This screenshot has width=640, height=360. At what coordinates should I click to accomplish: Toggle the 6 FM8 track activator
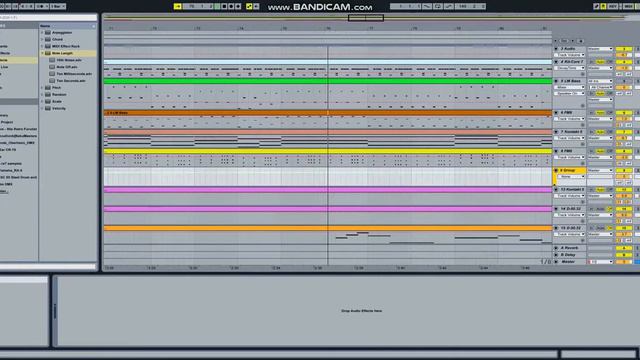coord(624,113)
